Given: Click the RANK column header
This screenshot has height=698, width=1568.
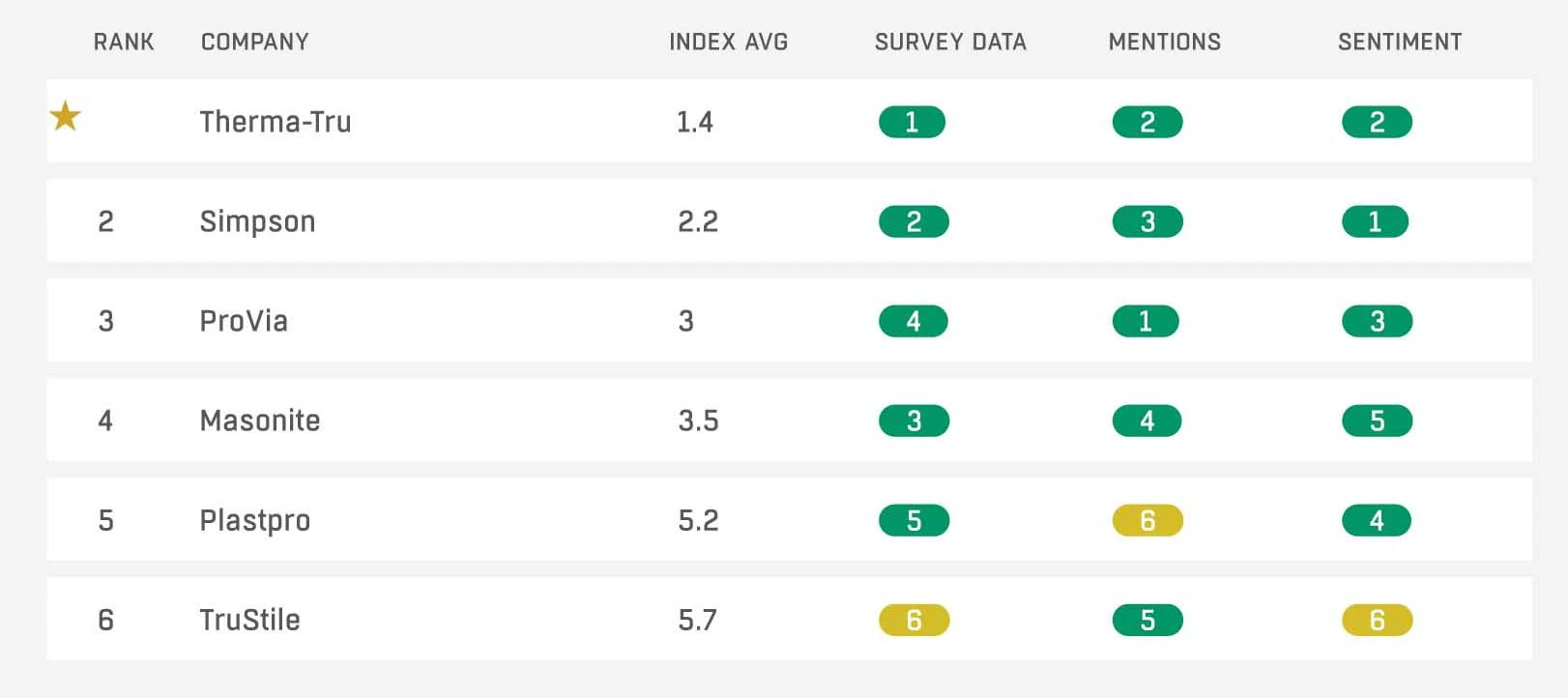Looking at the screenshot, I should coord(124,42).
